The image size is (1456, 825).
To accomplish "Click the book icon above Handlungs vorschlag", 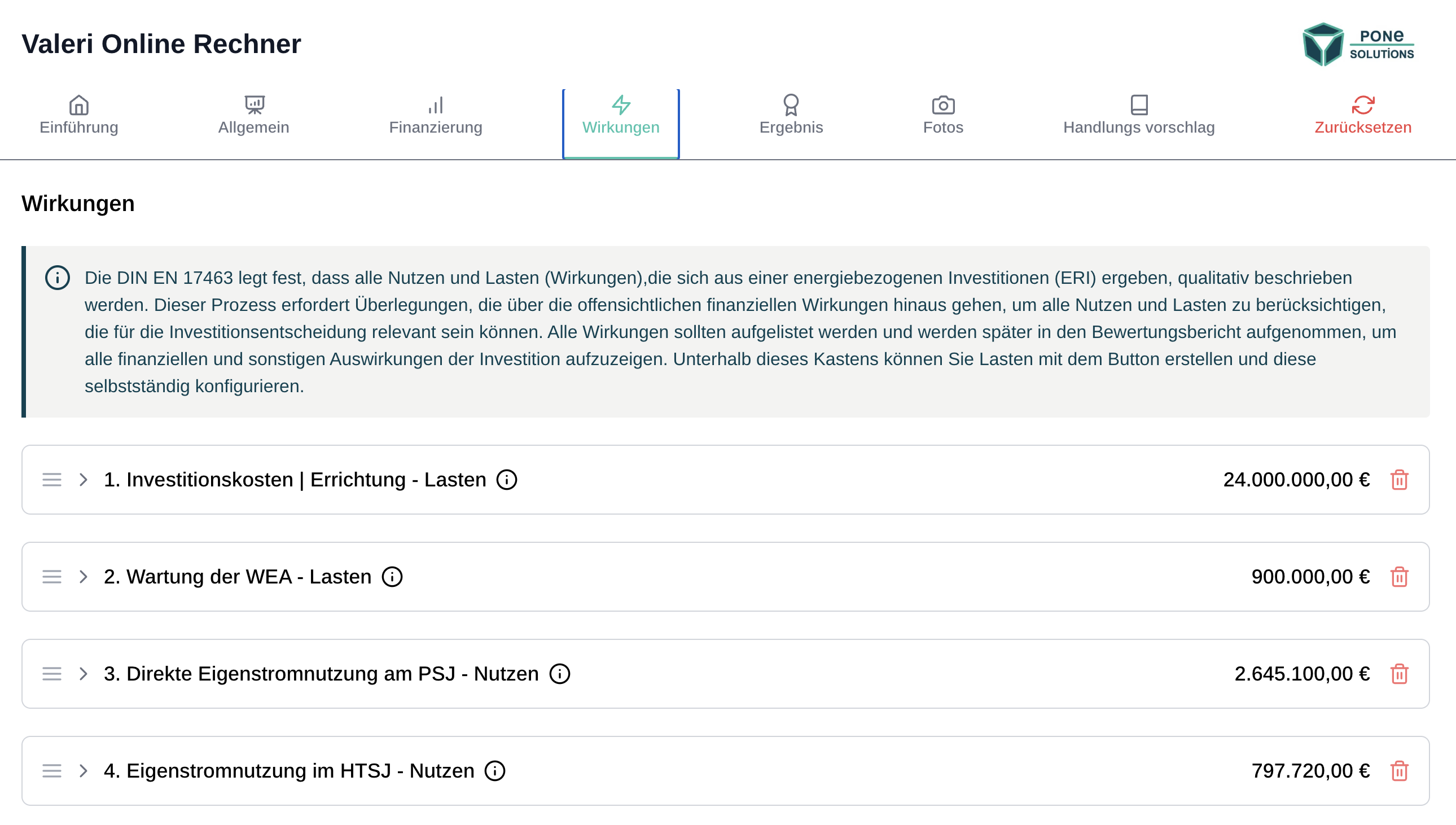I will pyautogui.click(x=1139, y=105).
